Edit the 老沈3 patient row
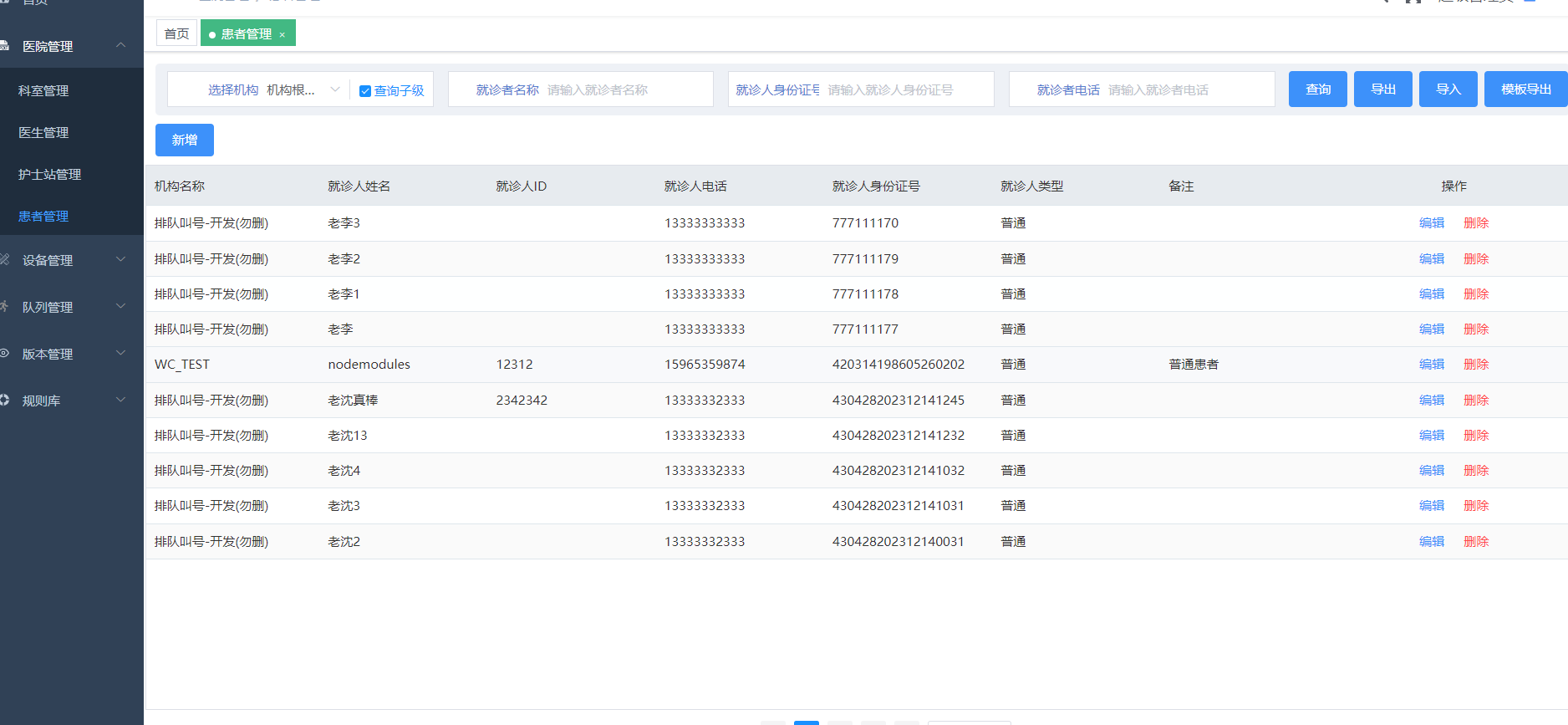1568x725 pixels. point(1432,506)
